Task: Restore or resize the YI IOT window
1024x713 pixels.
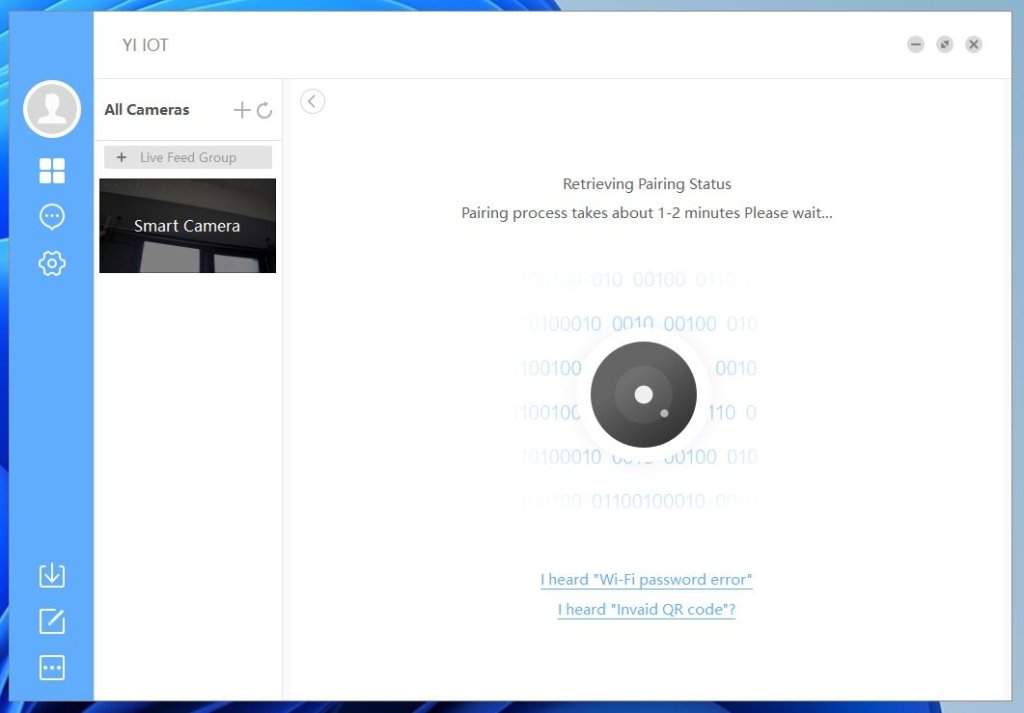Action: (944, 44)
